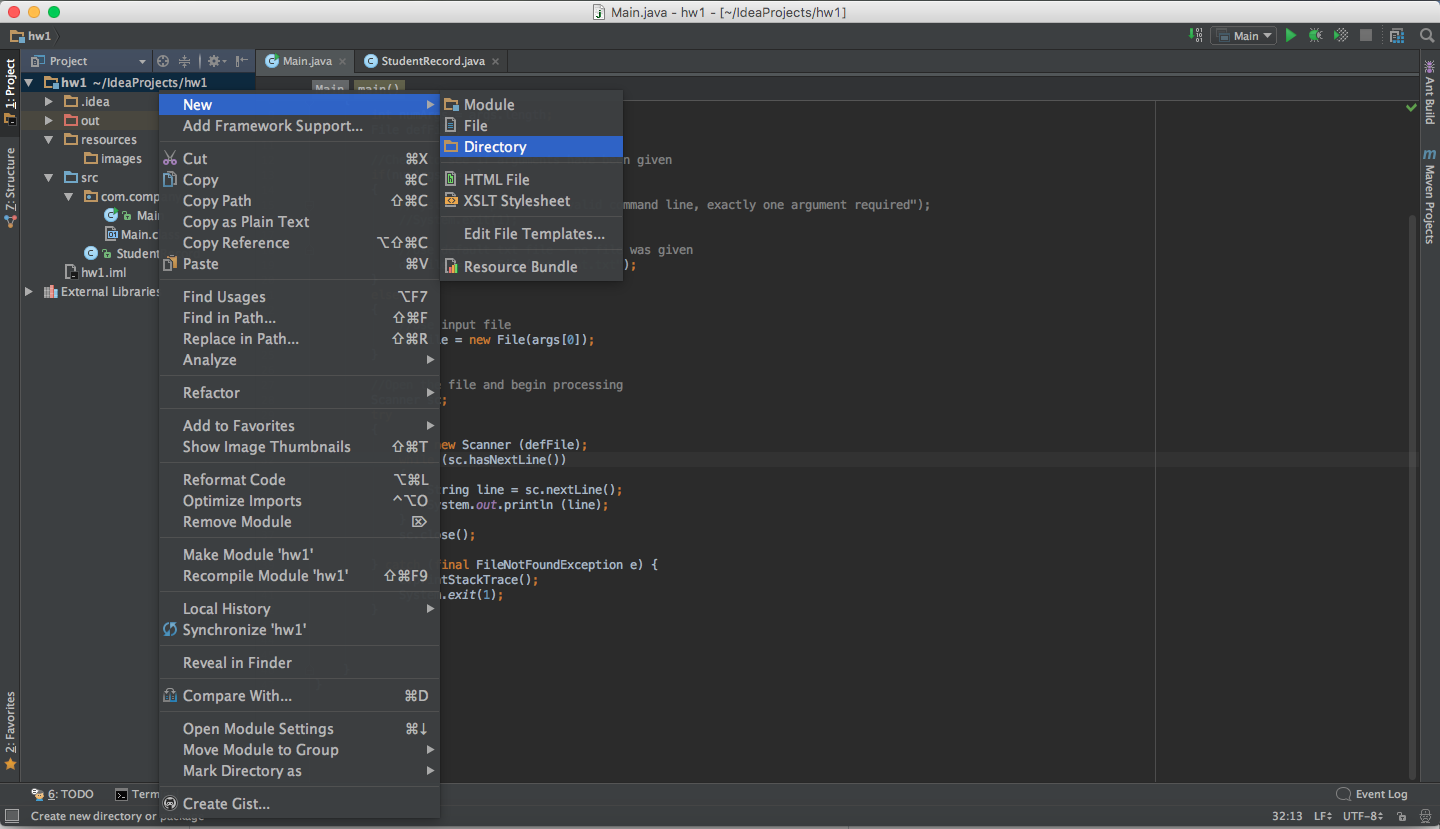The image size is (1440, 829).
Task: Open Add to Favorites submenu
Action: pyautogui.click(x=299, y=426)
